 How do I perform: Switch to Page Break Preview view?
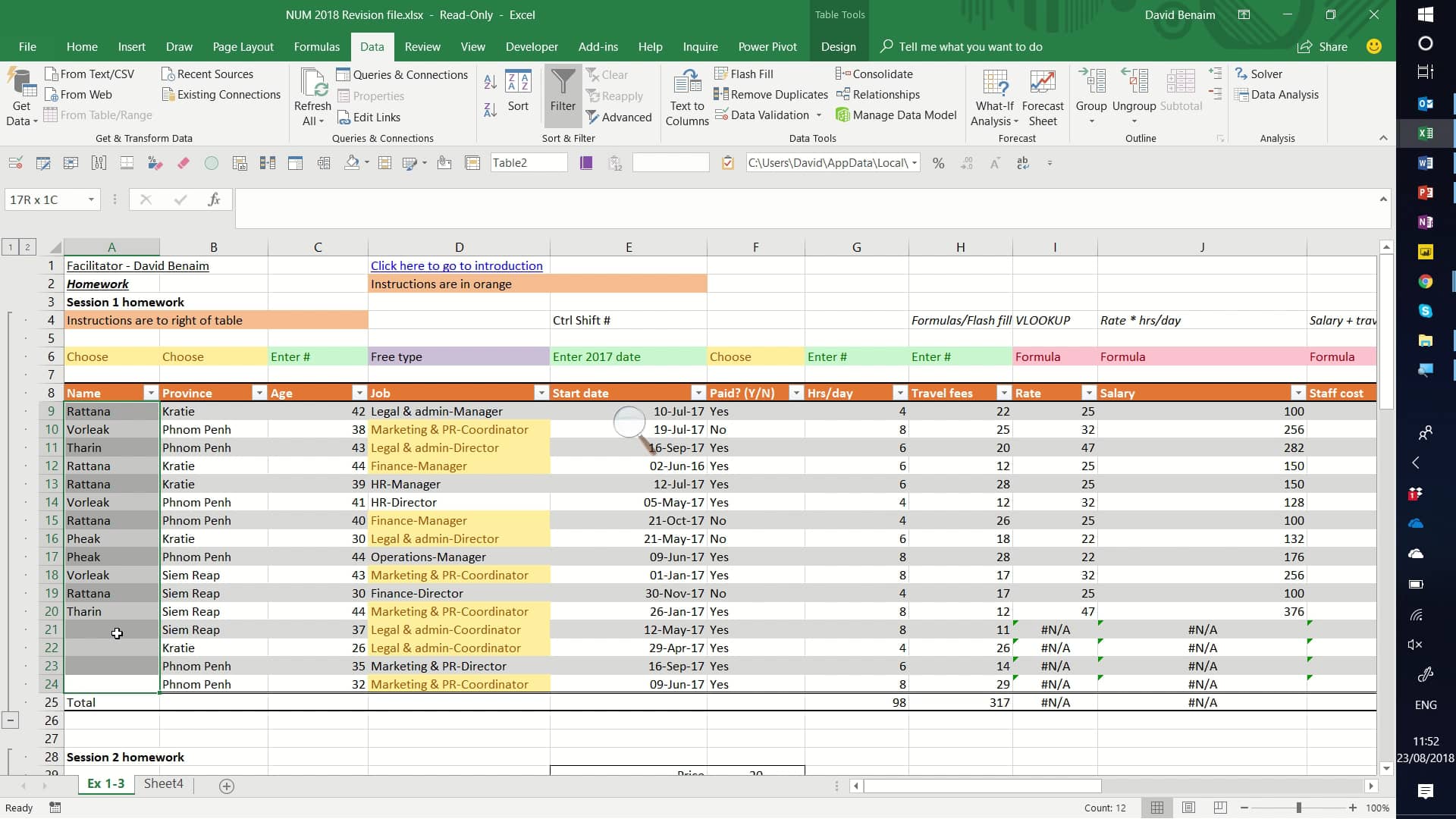click(1219, 808)
